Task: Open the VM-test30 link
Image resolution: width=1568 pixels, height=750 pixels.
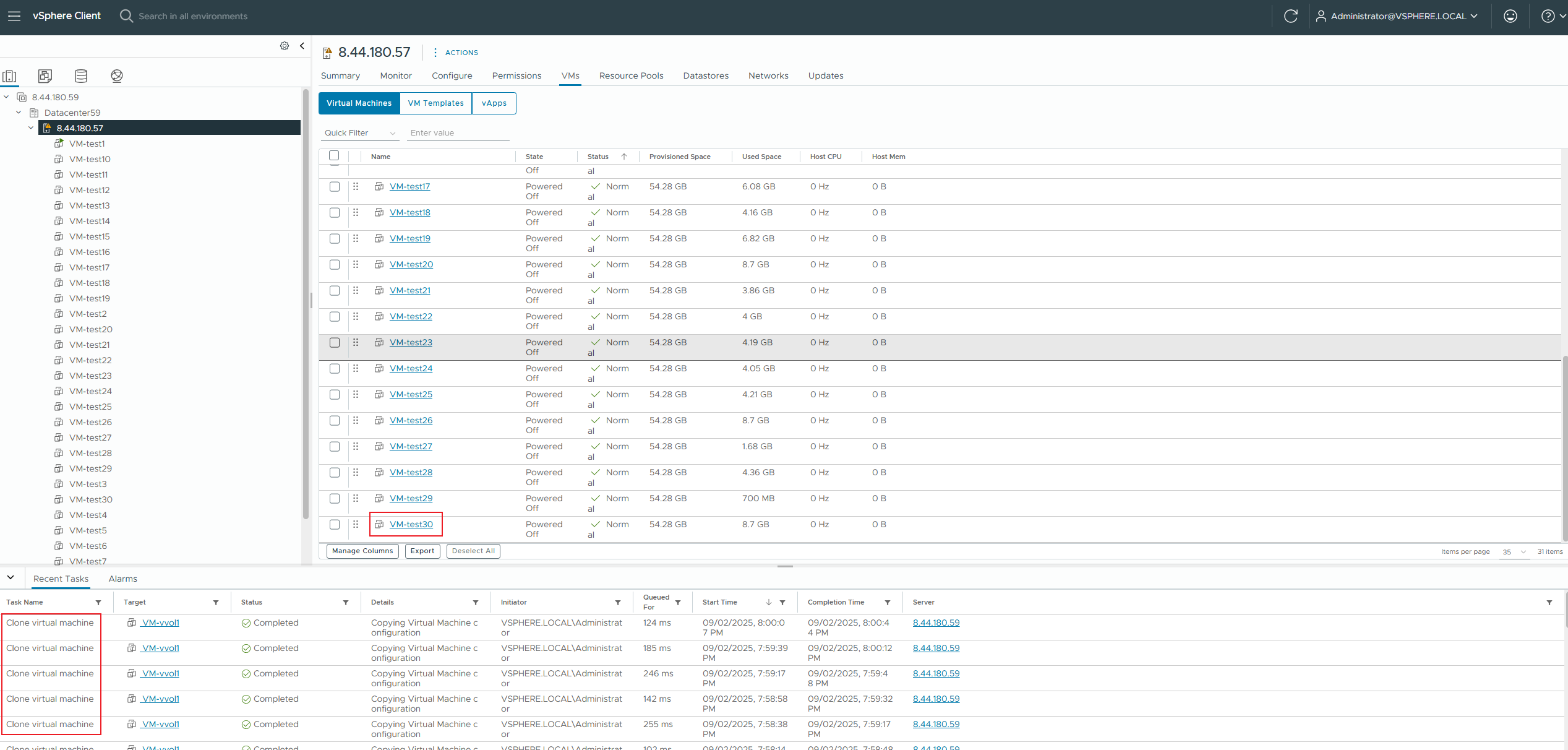Action: click(x=411, y=524)
